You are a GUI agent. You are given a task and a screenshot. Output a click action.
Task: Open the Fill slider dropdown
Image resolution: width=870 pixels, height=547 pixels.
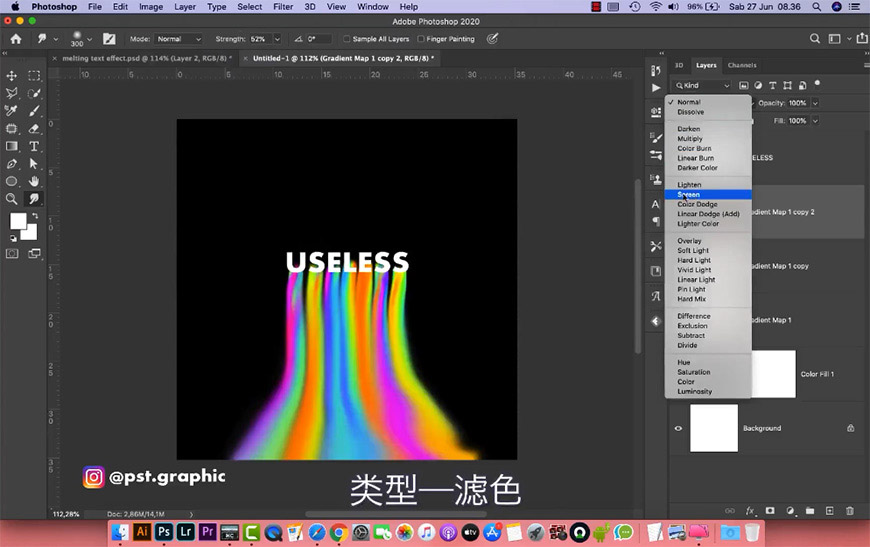tap(815, 121)
